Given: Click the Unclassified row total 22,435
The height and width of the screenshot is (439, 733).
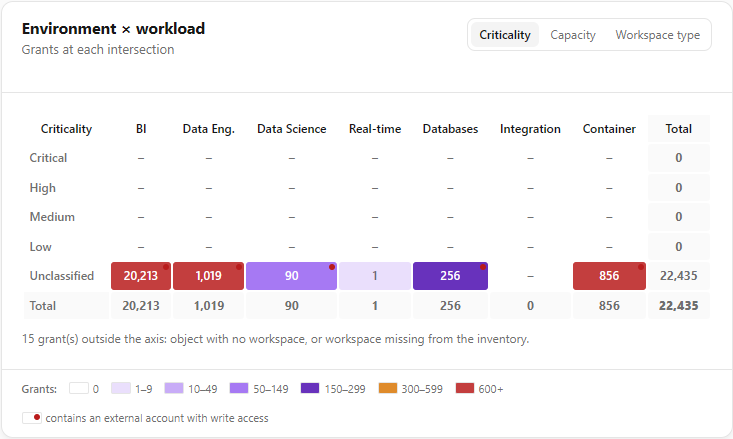Looking at the screenshot, I should (678, 276).
